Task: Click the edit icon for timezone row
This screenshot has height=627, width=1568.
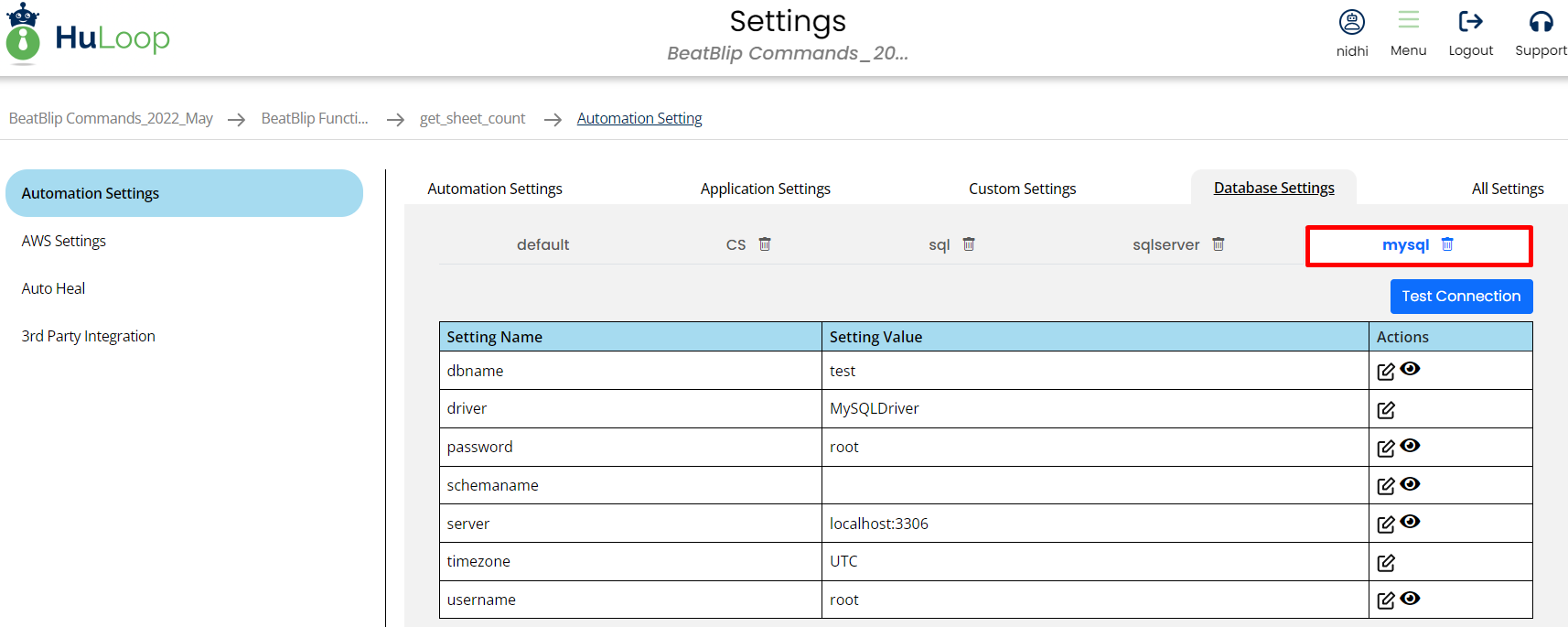Action: (1385, 563)
